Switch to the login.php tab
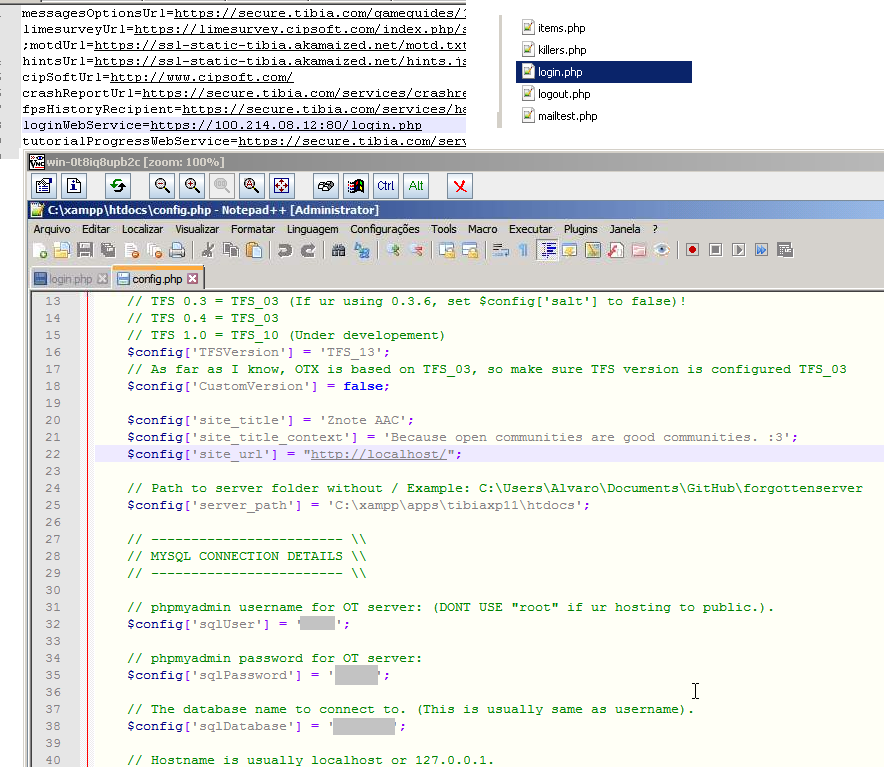 pos(70,279)
